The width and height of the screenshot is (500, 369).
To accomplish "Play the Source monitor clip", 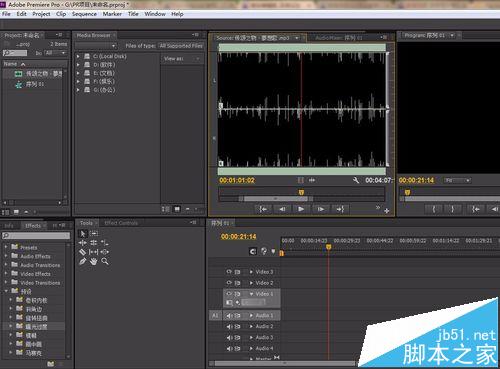I will tap(301, 209).
